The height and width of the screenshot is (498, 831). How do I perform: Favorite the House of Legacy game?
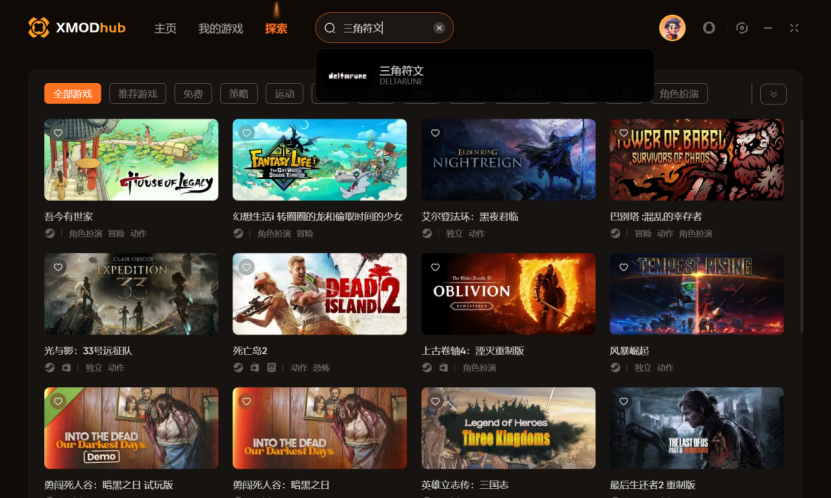(x=58, y=133)
